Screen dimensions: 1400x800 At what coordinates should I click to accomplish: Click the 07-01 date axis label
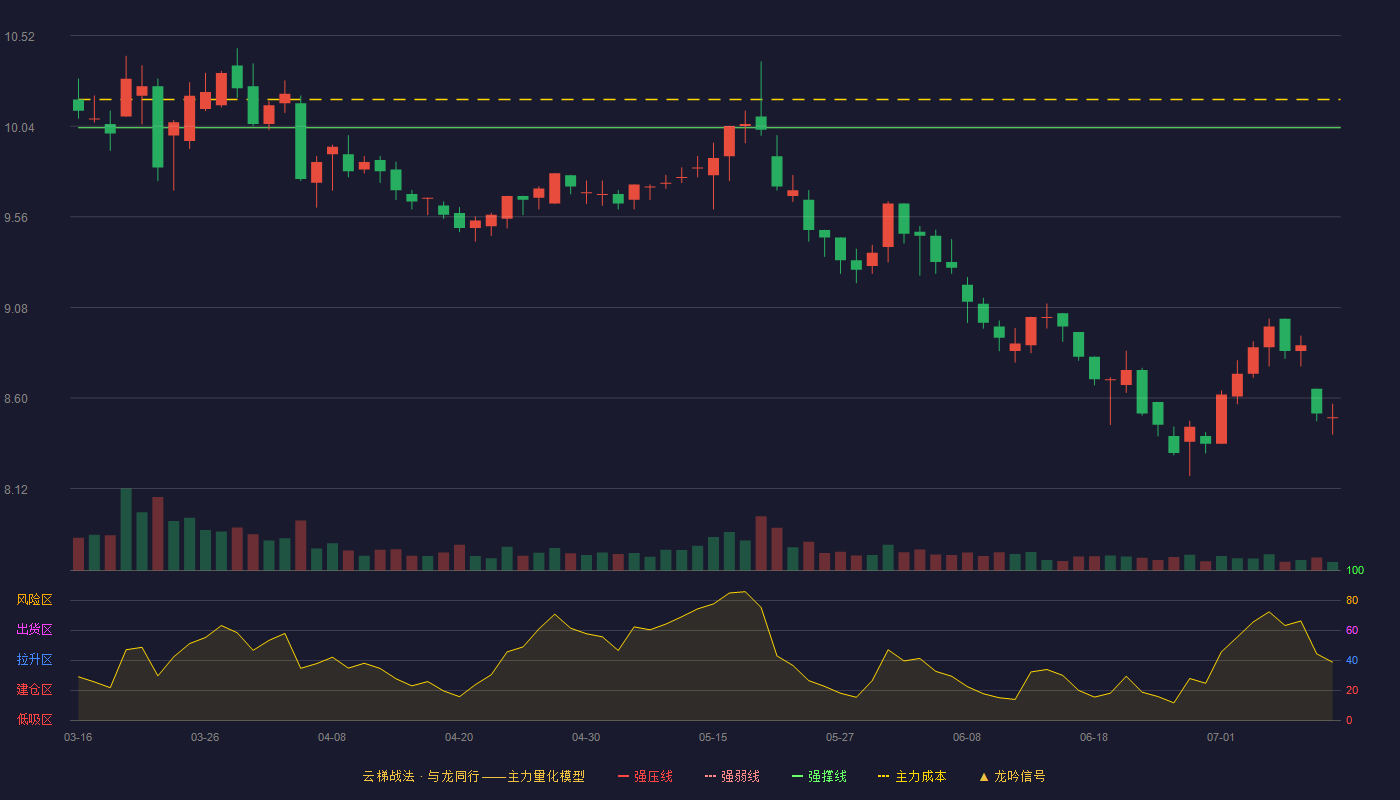click(1221, 737)
